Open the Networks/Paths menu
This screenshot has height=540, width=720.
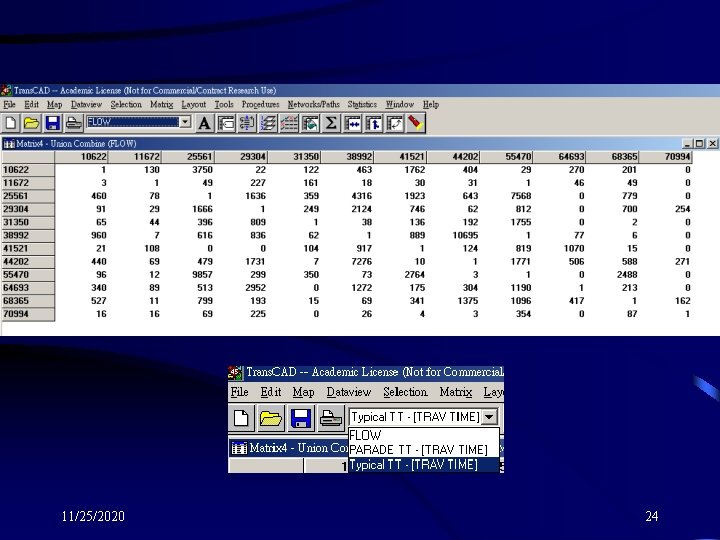click(x=314, y=105)
